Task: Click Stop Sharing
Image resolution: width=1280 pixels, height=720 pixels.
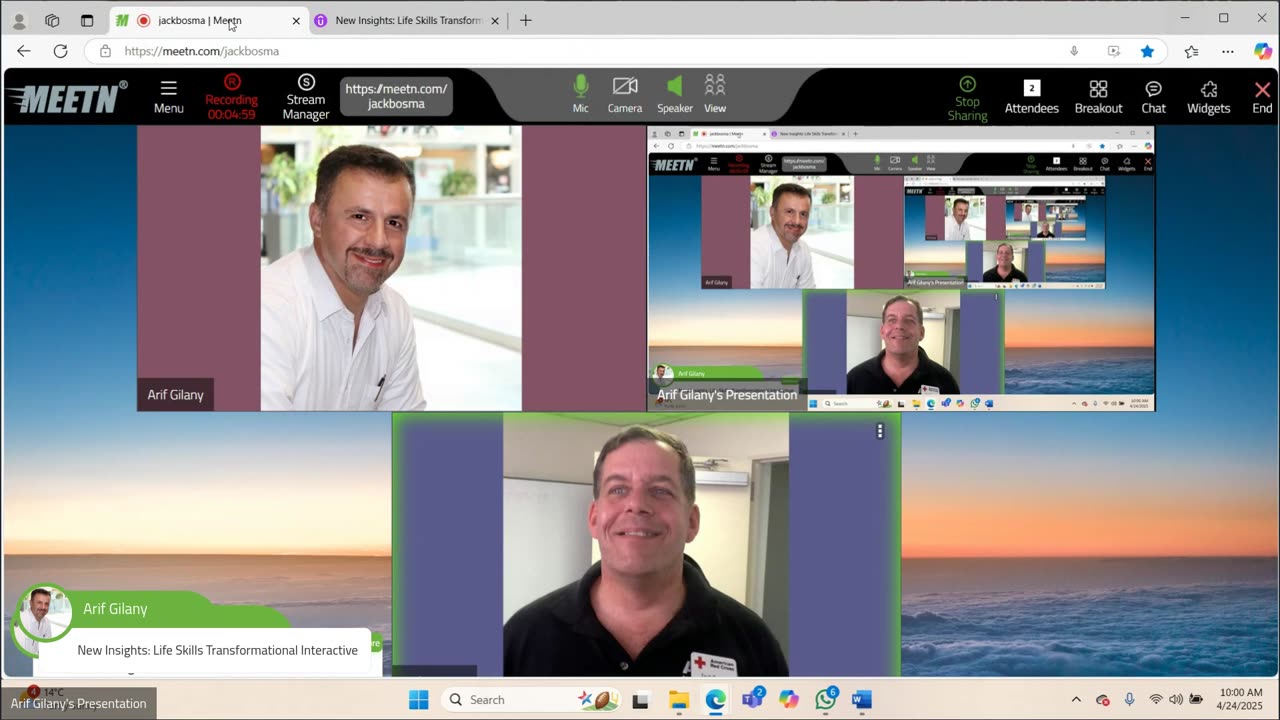Action: tap(967, 98)
